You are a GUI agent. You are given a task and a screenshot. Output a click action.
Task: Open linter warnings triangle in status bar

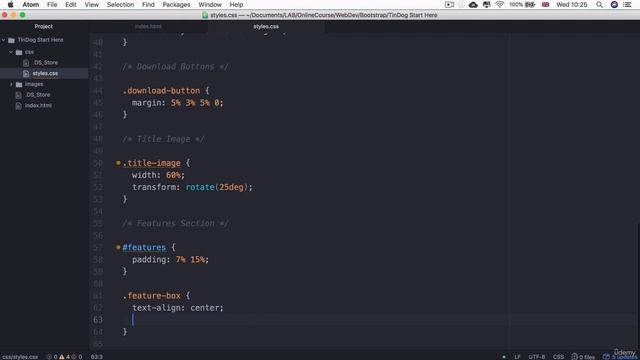point(64,357)
